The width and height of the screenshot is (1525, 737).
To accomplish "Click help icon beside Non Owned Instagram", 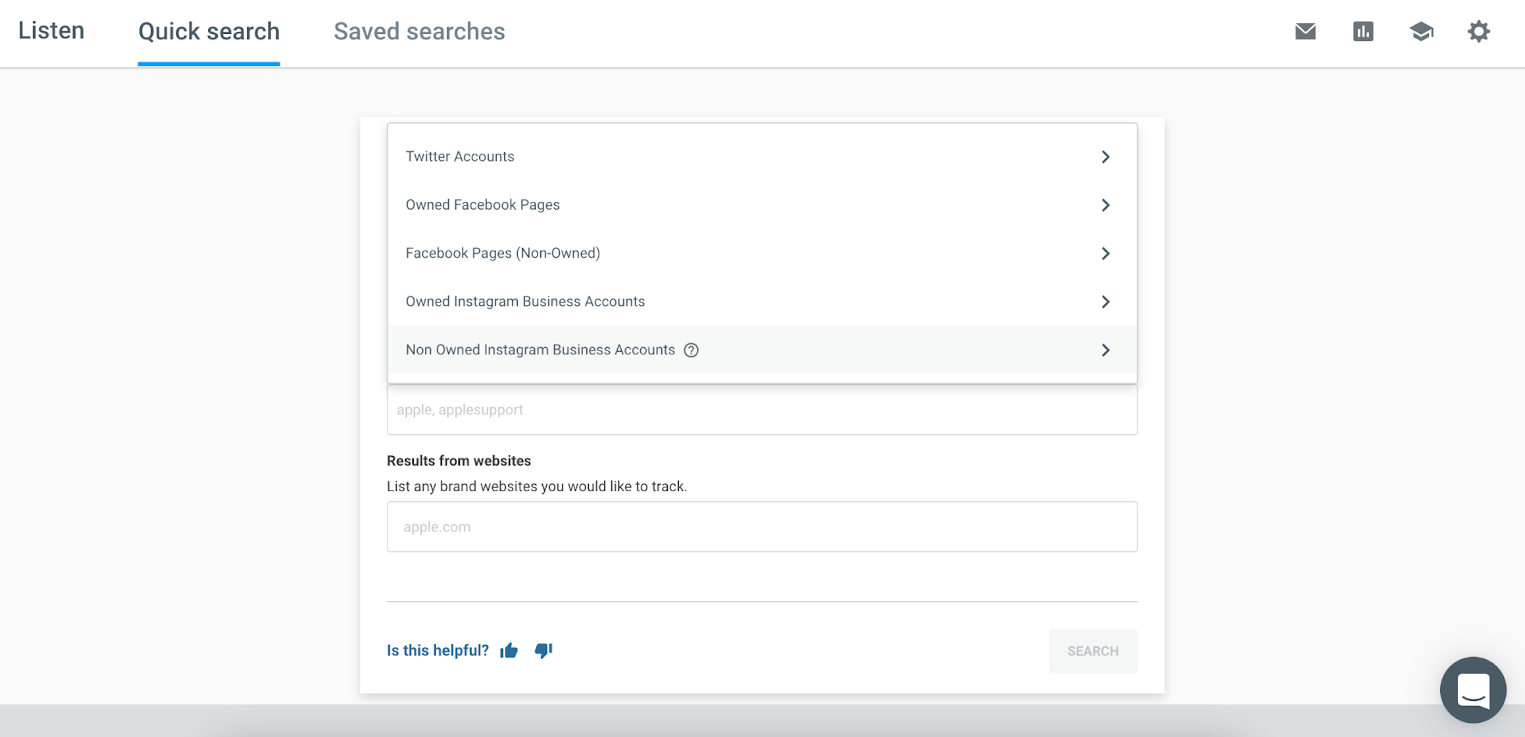I will coord(691,350).
